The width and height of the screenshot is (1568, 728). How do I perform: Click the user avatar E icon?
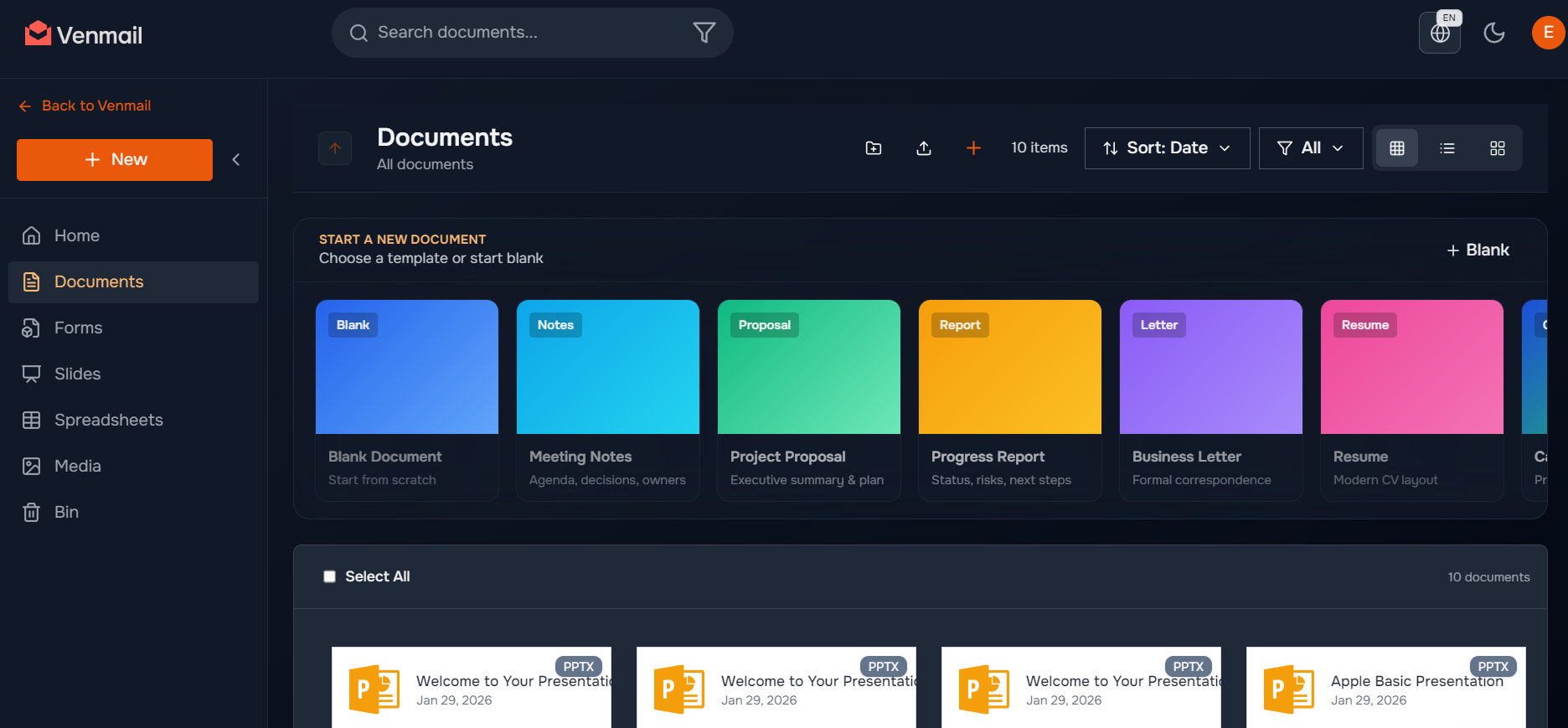pyautogui.click(x=1548, y=33)
